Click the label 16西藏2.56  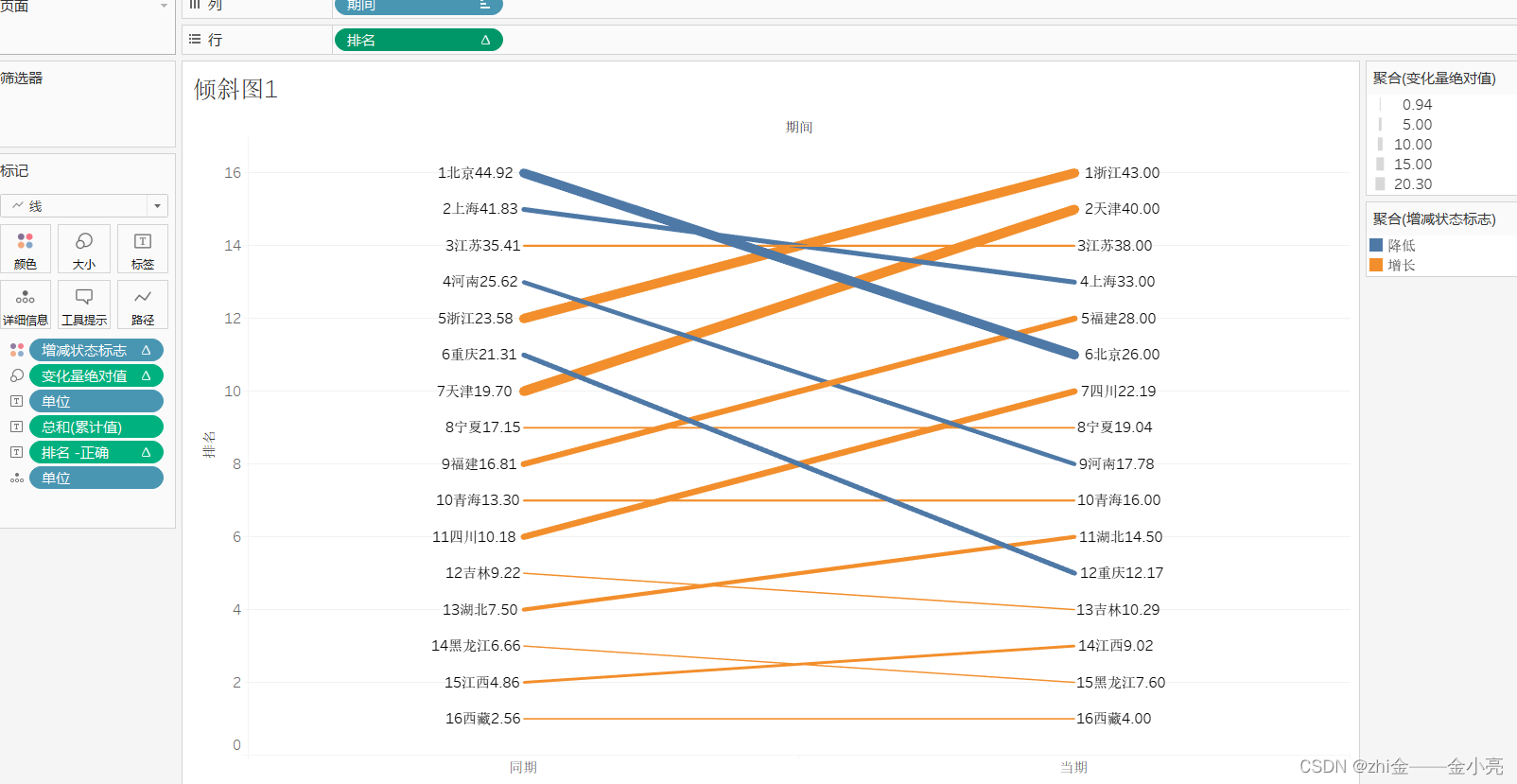click(x=483, y=719)
